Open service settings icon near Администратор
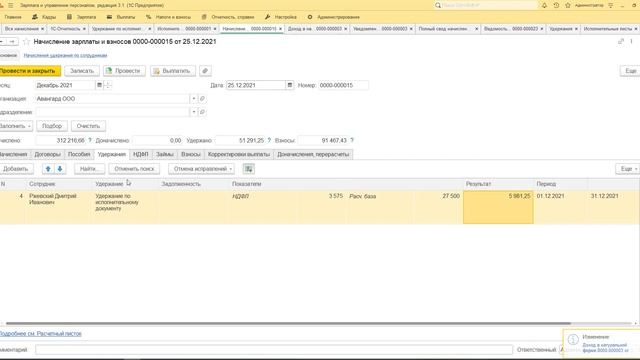 [x=611, y=5]
